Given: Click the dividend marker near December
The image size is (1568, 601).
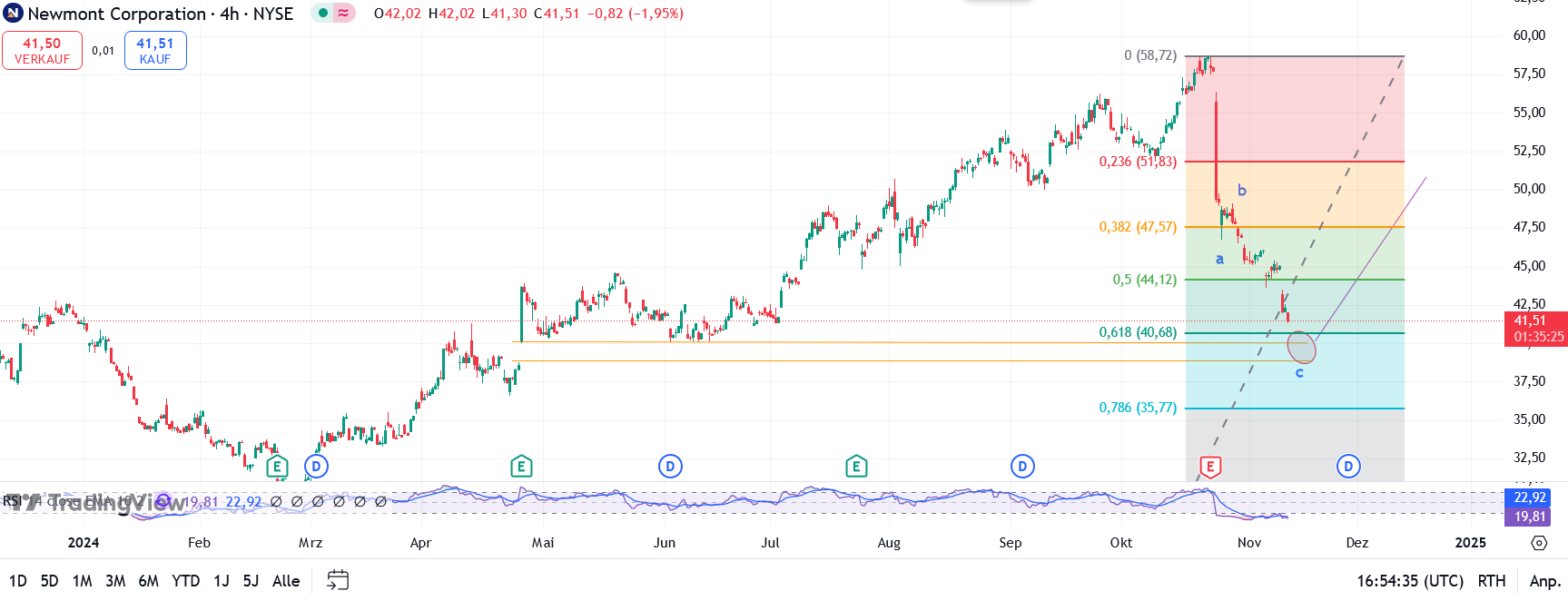Looking at the screenshot, I should click(1348, 467).
